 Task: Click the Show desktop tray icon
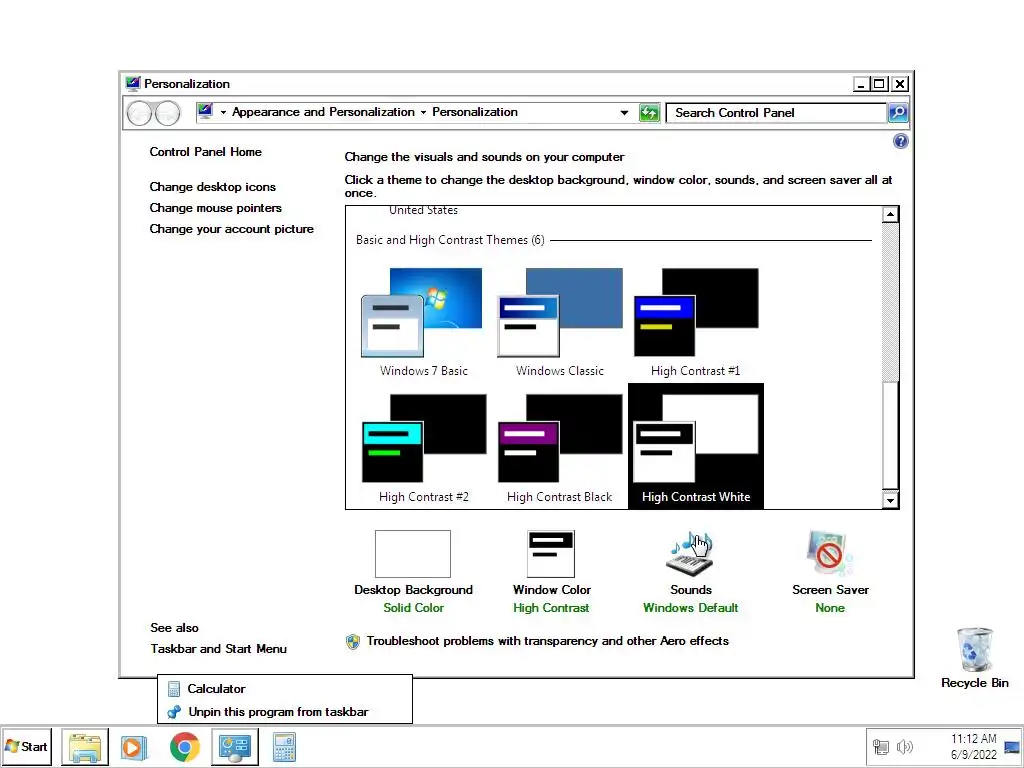click(x=1012, y=746)
